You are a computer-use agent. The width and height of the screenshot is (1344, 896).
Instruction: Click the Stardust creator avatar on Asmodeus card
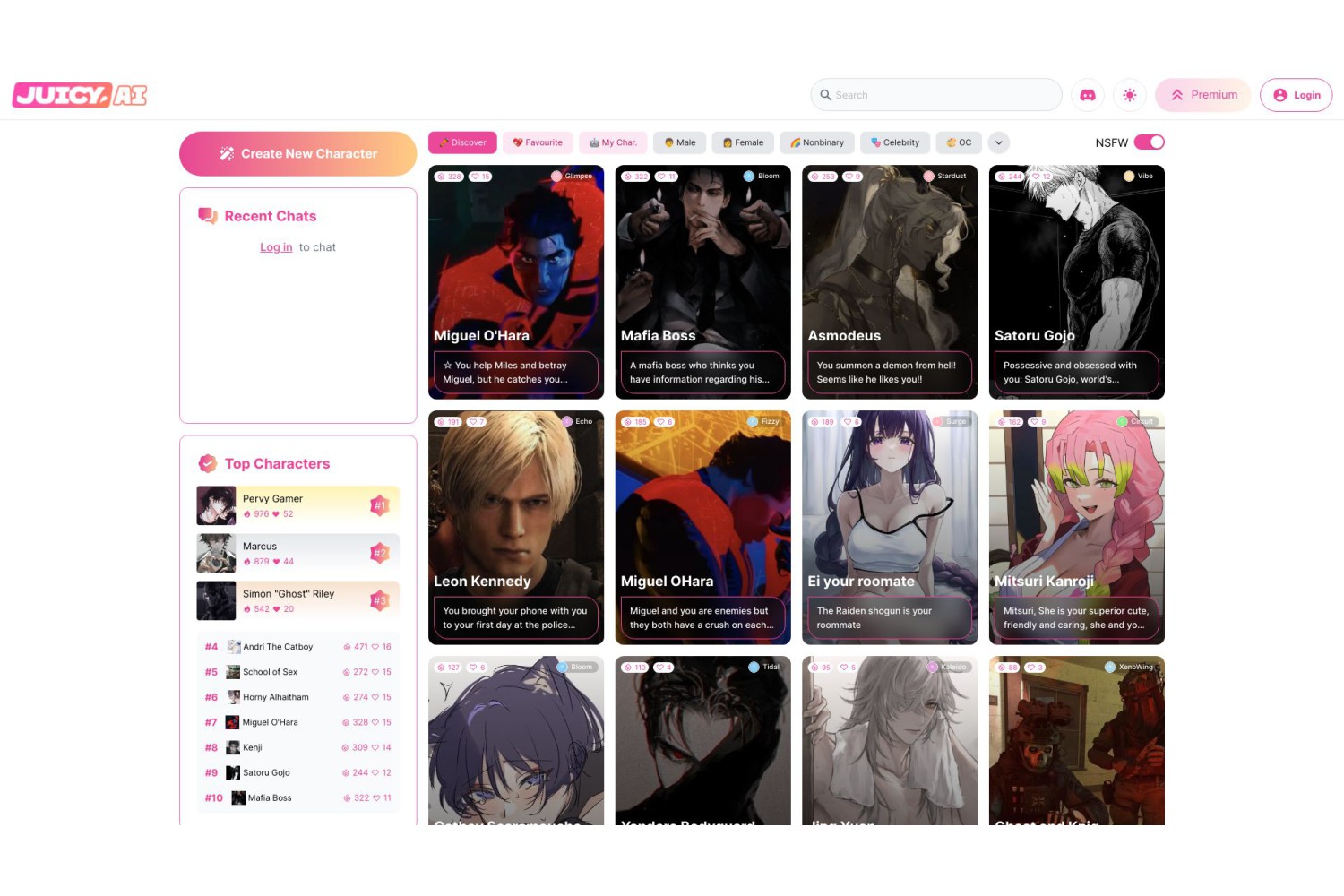(x=929, y=177)
